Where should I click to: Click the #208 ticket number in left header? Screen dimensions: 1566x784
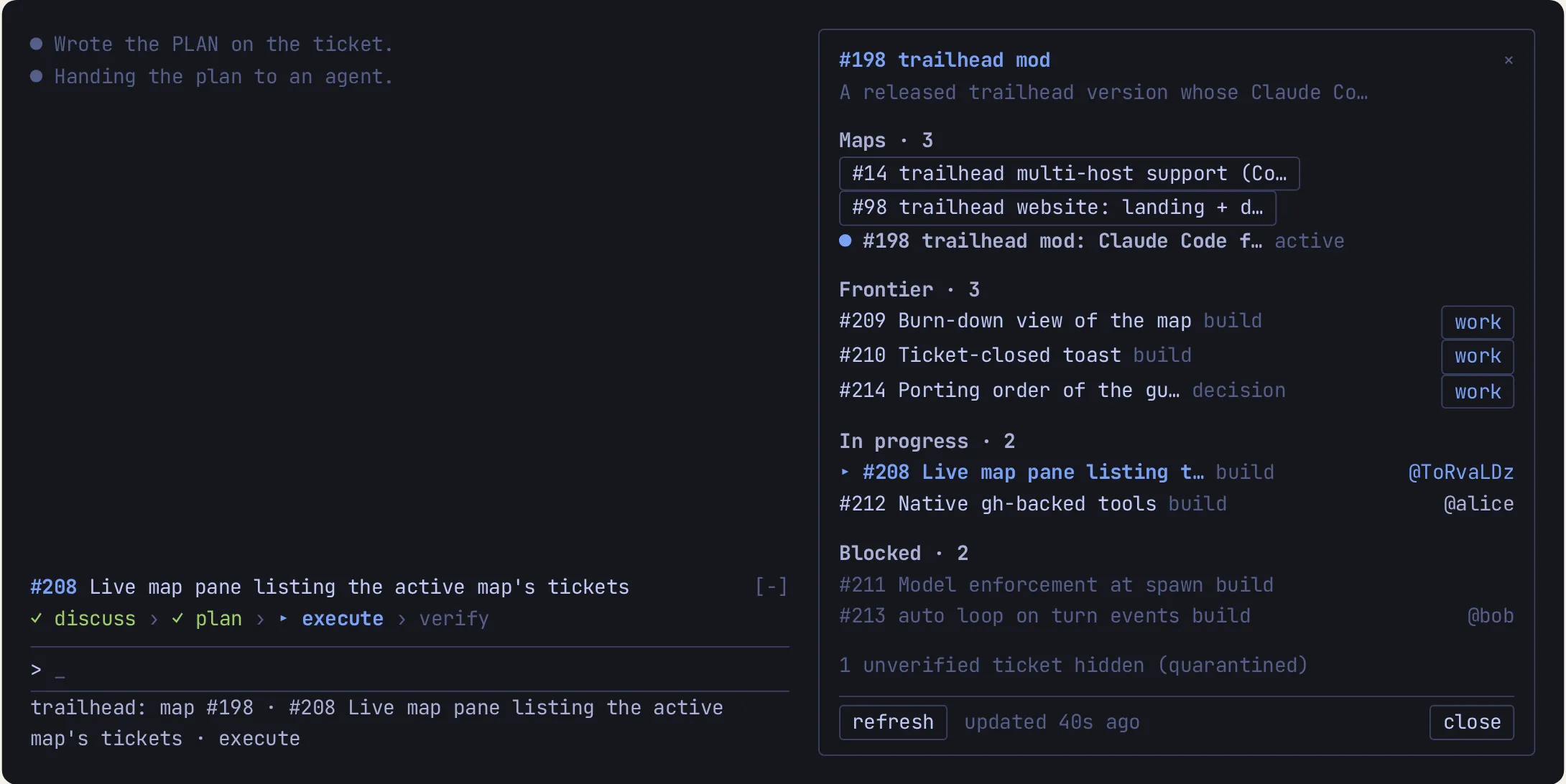coord(53,587)
